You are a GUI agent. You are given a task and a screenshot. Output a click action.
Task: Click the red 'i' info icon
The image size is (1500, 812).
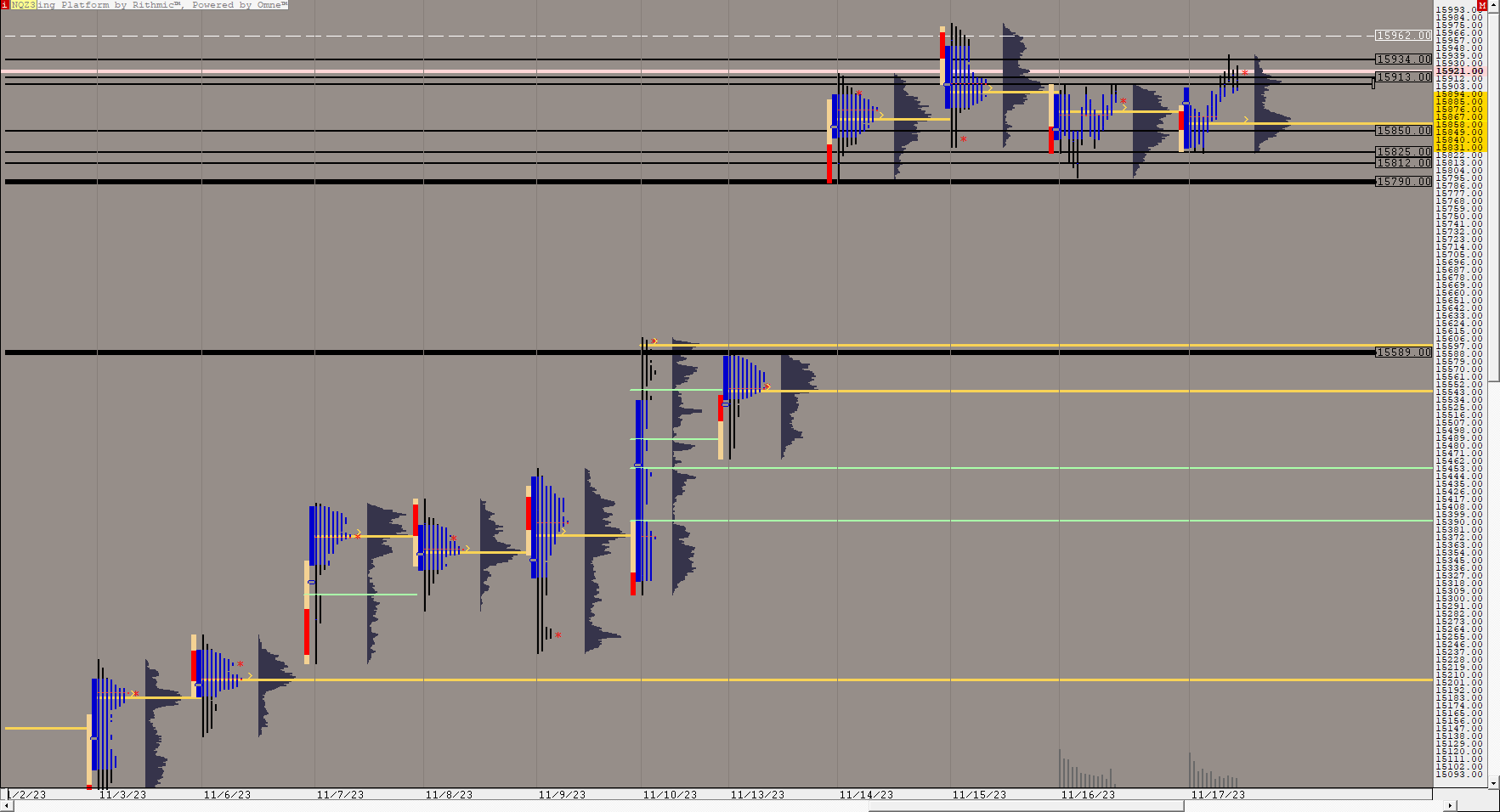[x=4, y=4]
